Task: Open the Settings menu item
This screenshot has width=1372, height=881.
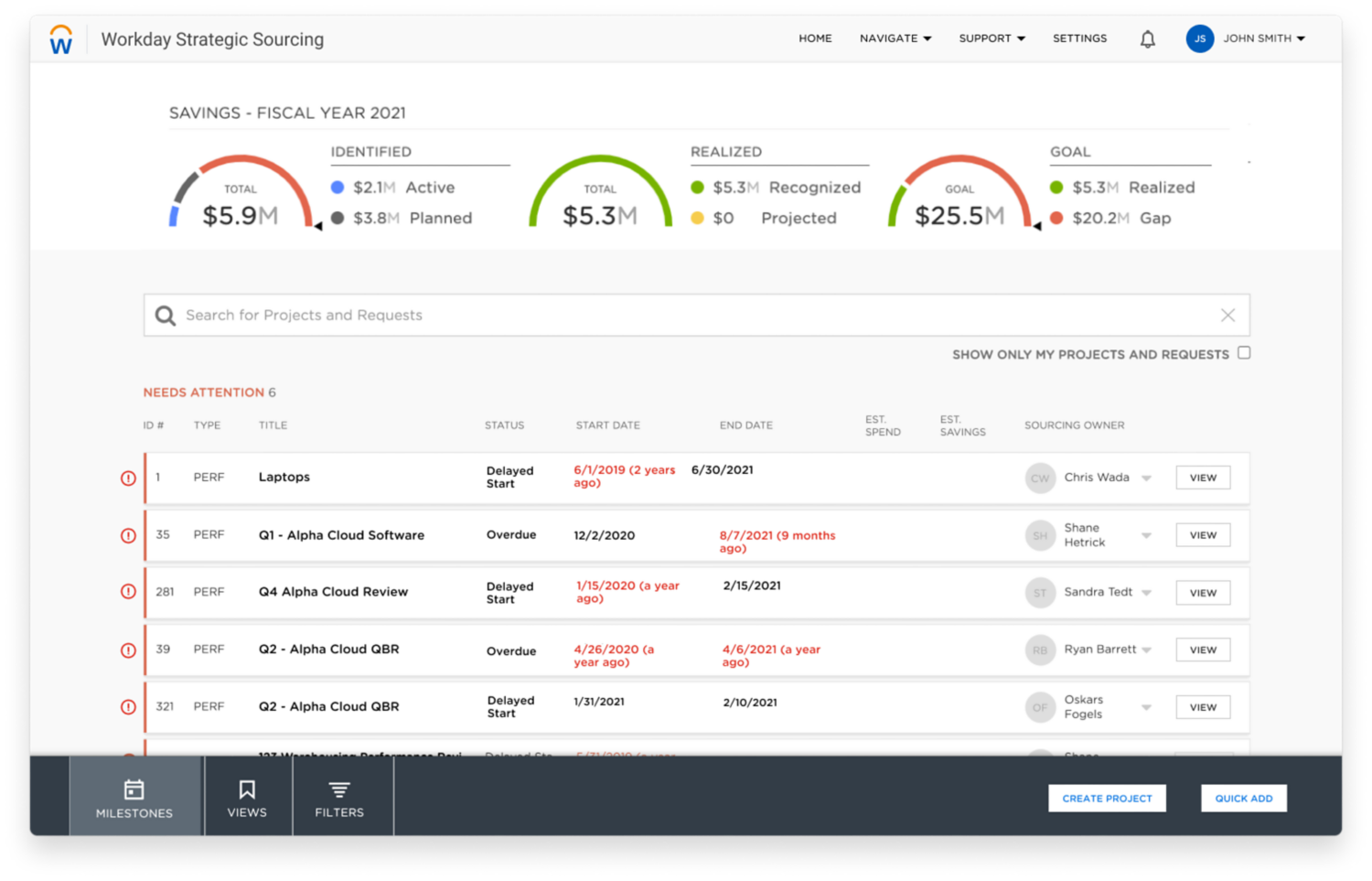Action: pos(1079,38)
